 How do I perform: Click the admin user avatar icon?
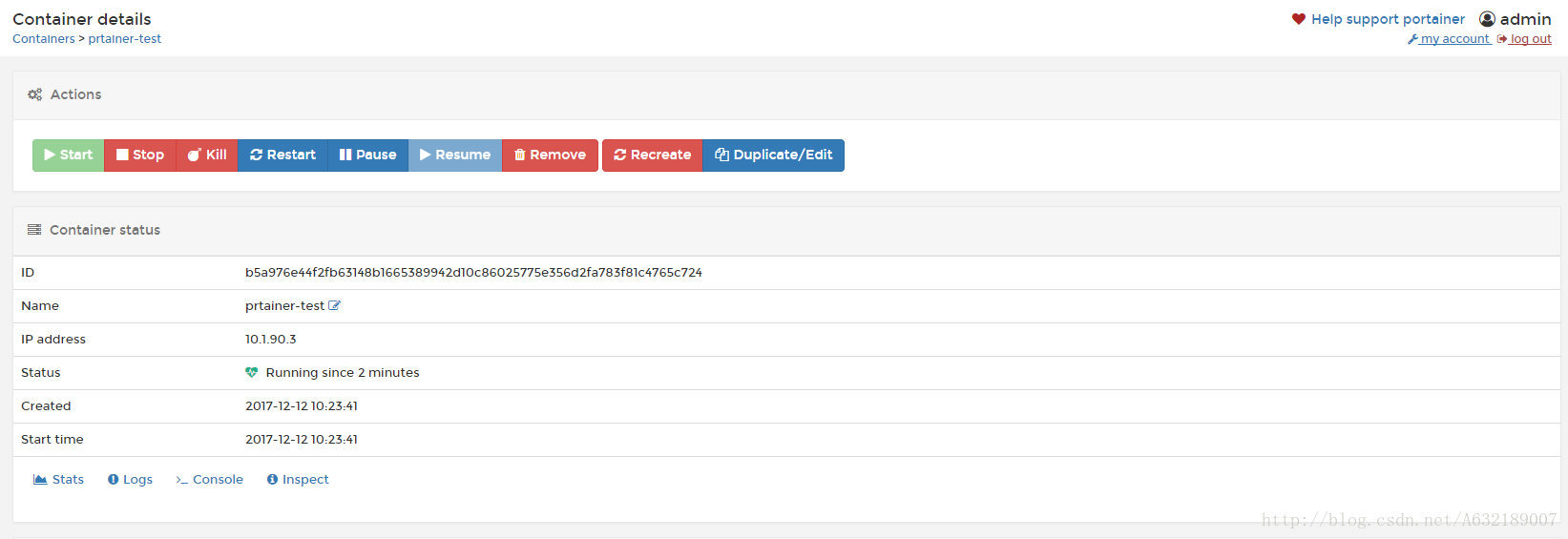point(1487,19)
